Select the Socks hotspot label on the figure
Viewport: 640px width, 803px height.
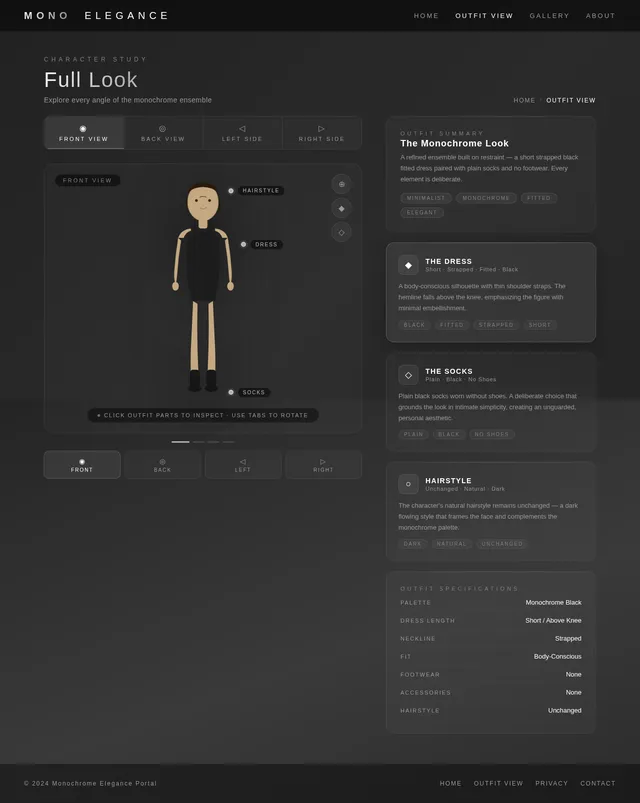254,392
